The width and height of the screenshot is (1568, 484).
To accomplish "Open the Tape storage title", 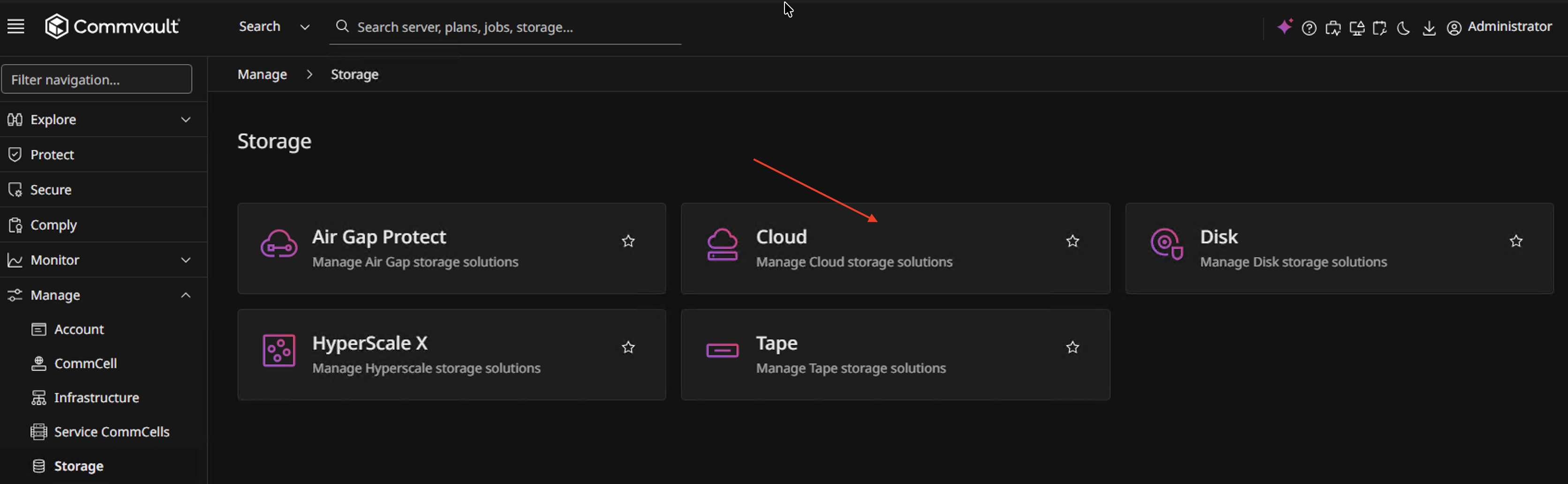I will (776, 343).
